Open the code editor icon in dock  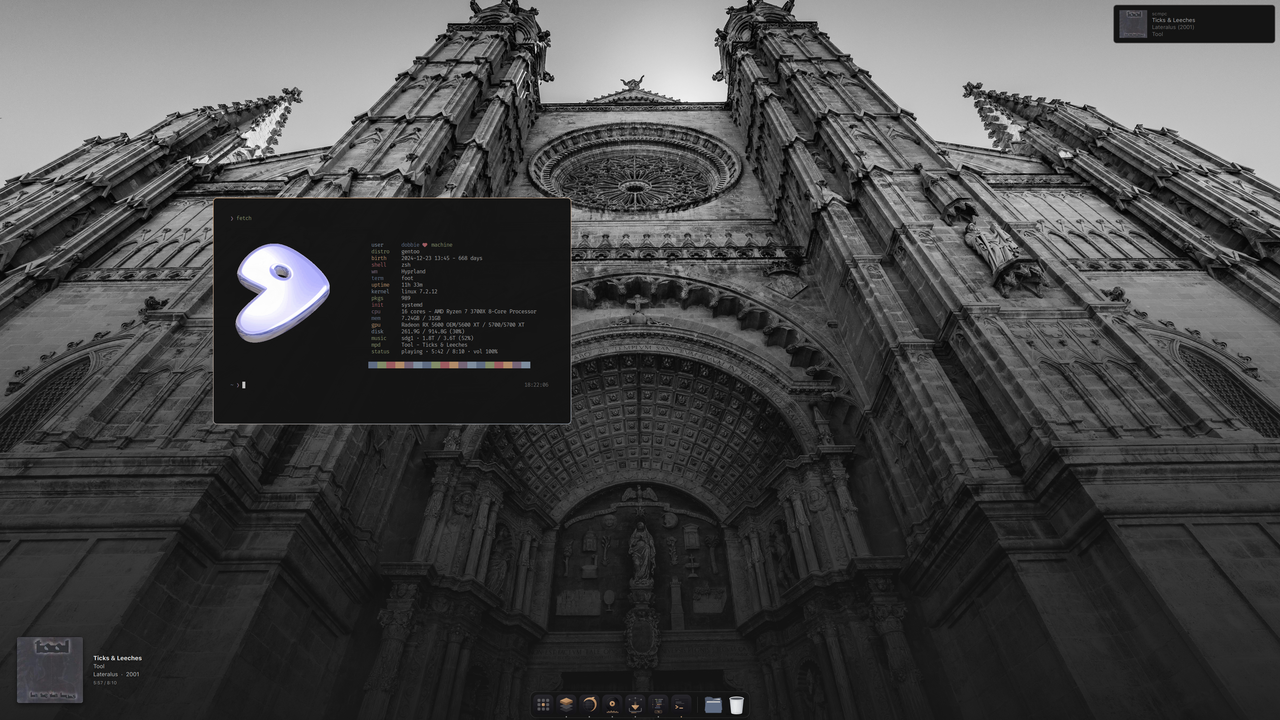click(658, 704)
